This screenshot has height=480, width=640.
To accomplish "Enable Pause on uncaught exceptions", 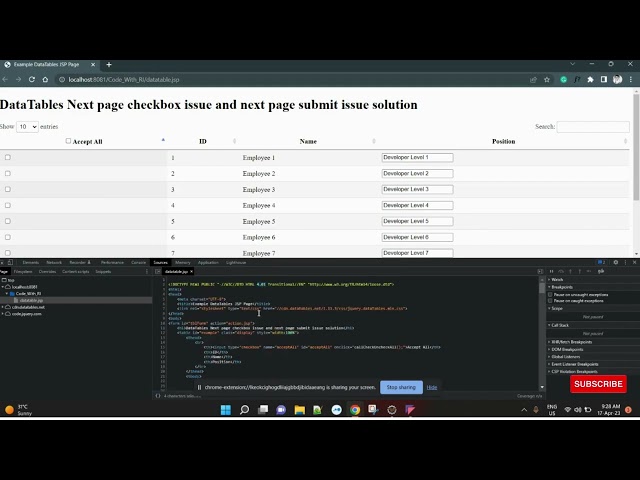I will 550,294.
